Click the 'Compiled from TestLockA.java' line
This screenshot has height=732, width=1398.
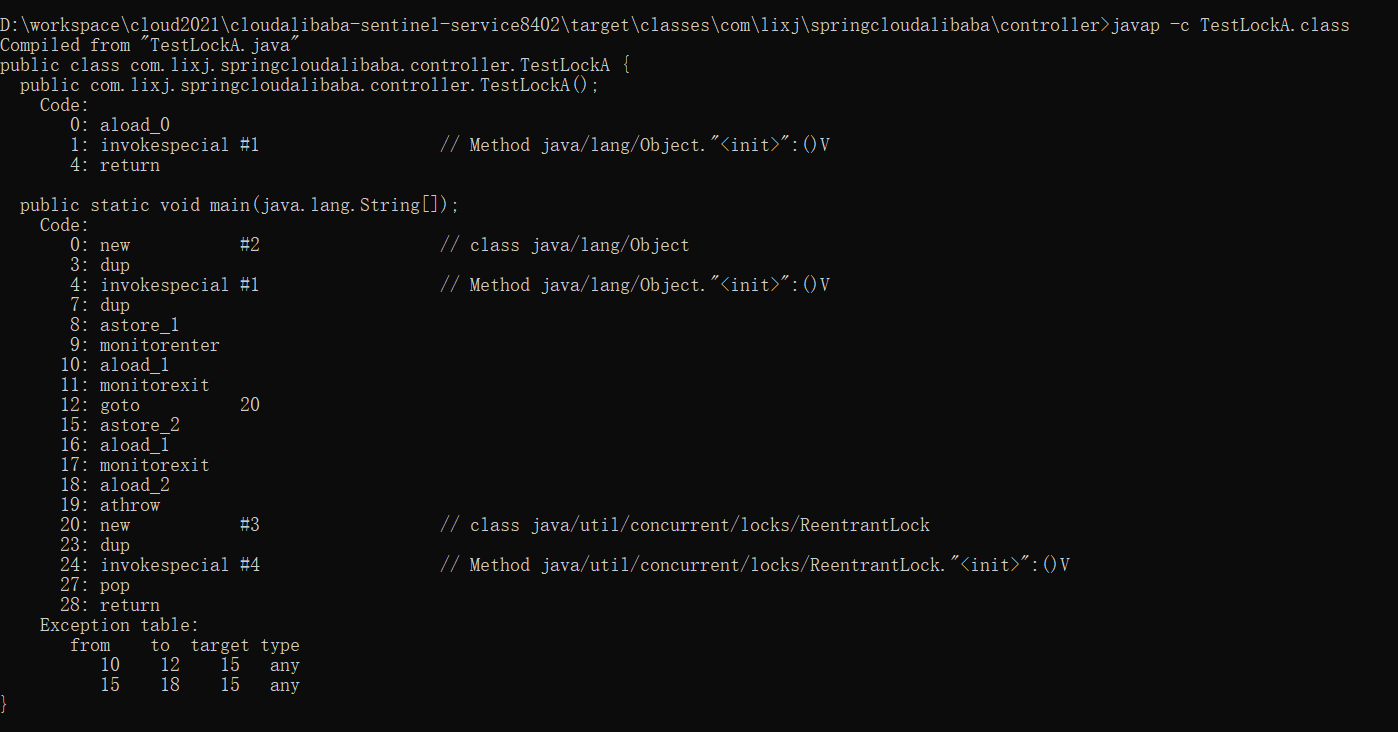point(150,45)
